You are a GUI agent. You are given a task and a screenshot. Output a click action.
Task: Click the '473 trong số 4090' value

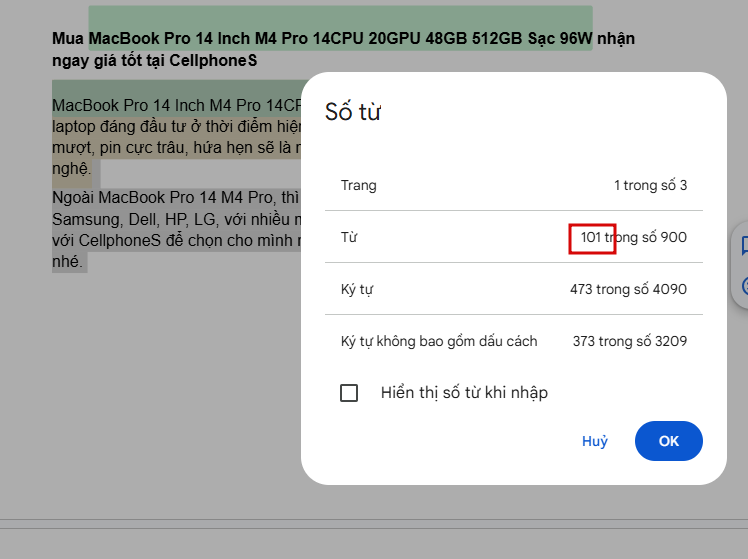coord(628,289)
